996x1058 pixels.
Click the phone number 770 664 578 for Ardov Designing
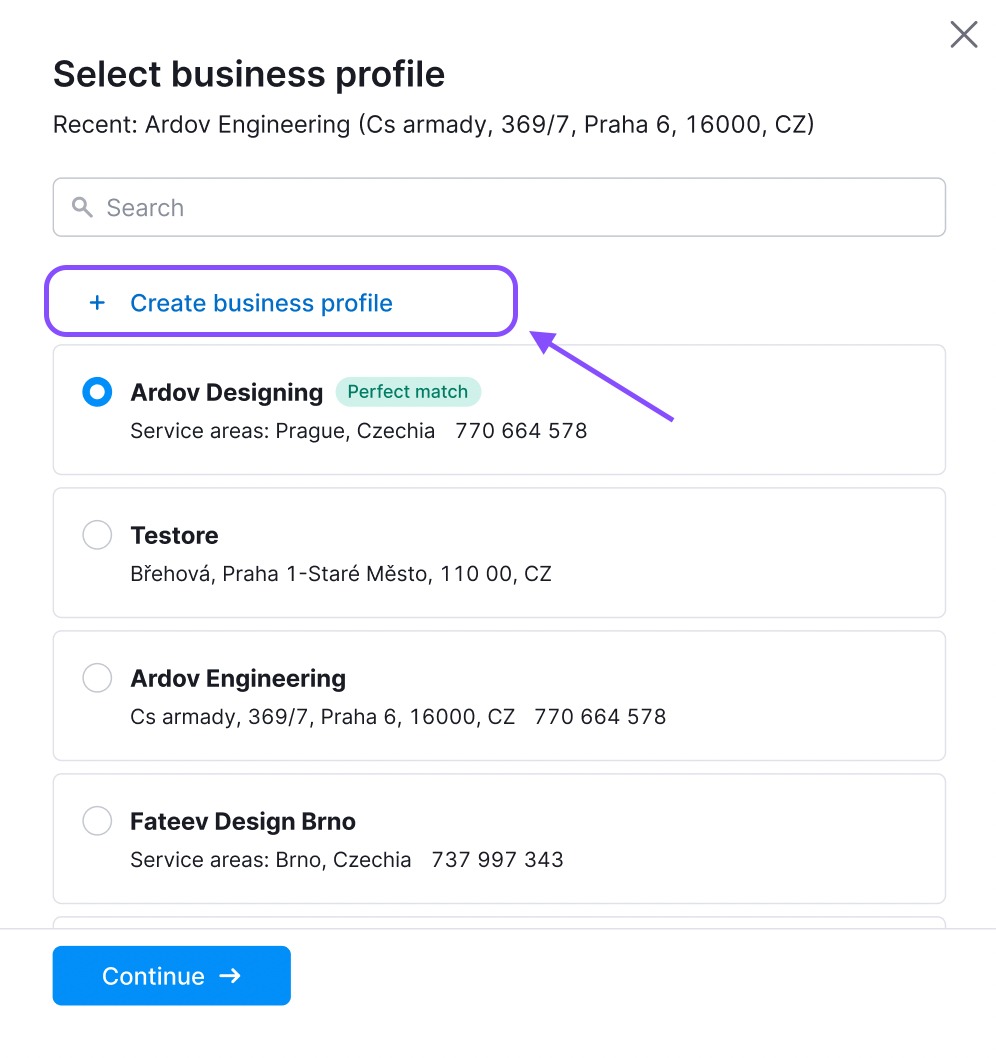pyautogui.click(x=521, y=430)
